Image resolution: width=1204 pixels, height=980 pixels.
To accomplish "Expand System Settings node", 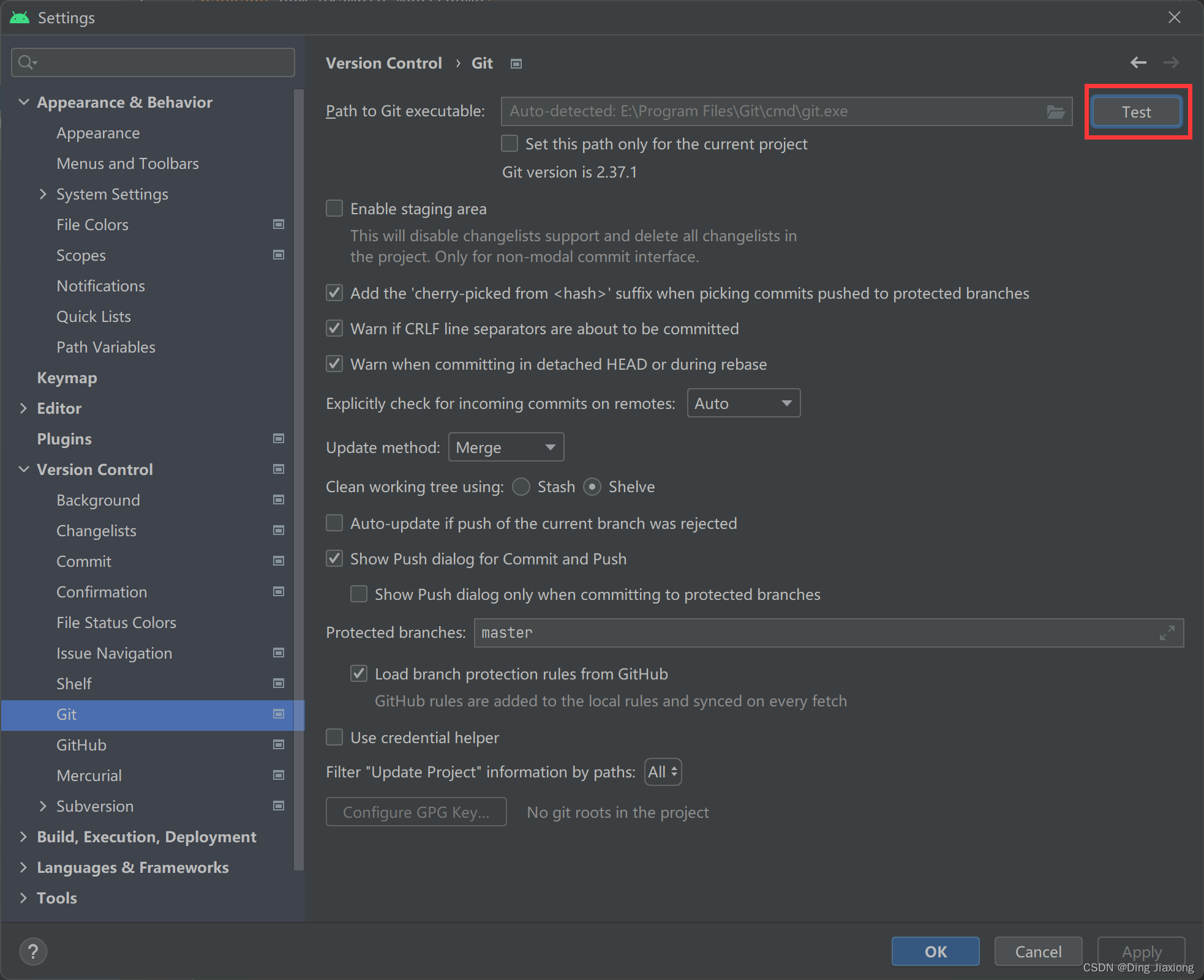I will coord(43,194).
